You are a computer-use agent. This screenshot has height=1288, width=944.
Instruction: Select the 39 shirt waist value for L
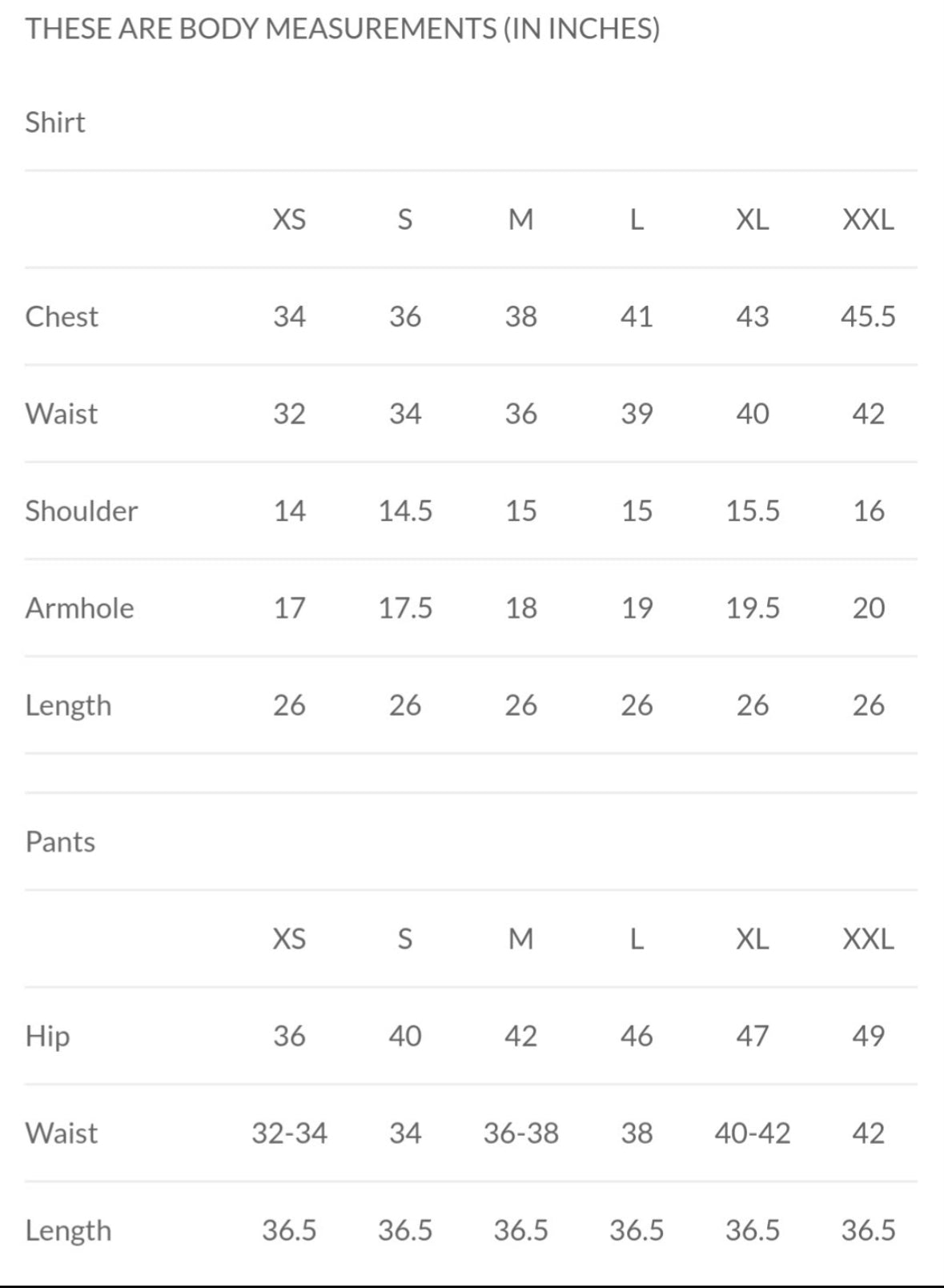click(637, 414)
